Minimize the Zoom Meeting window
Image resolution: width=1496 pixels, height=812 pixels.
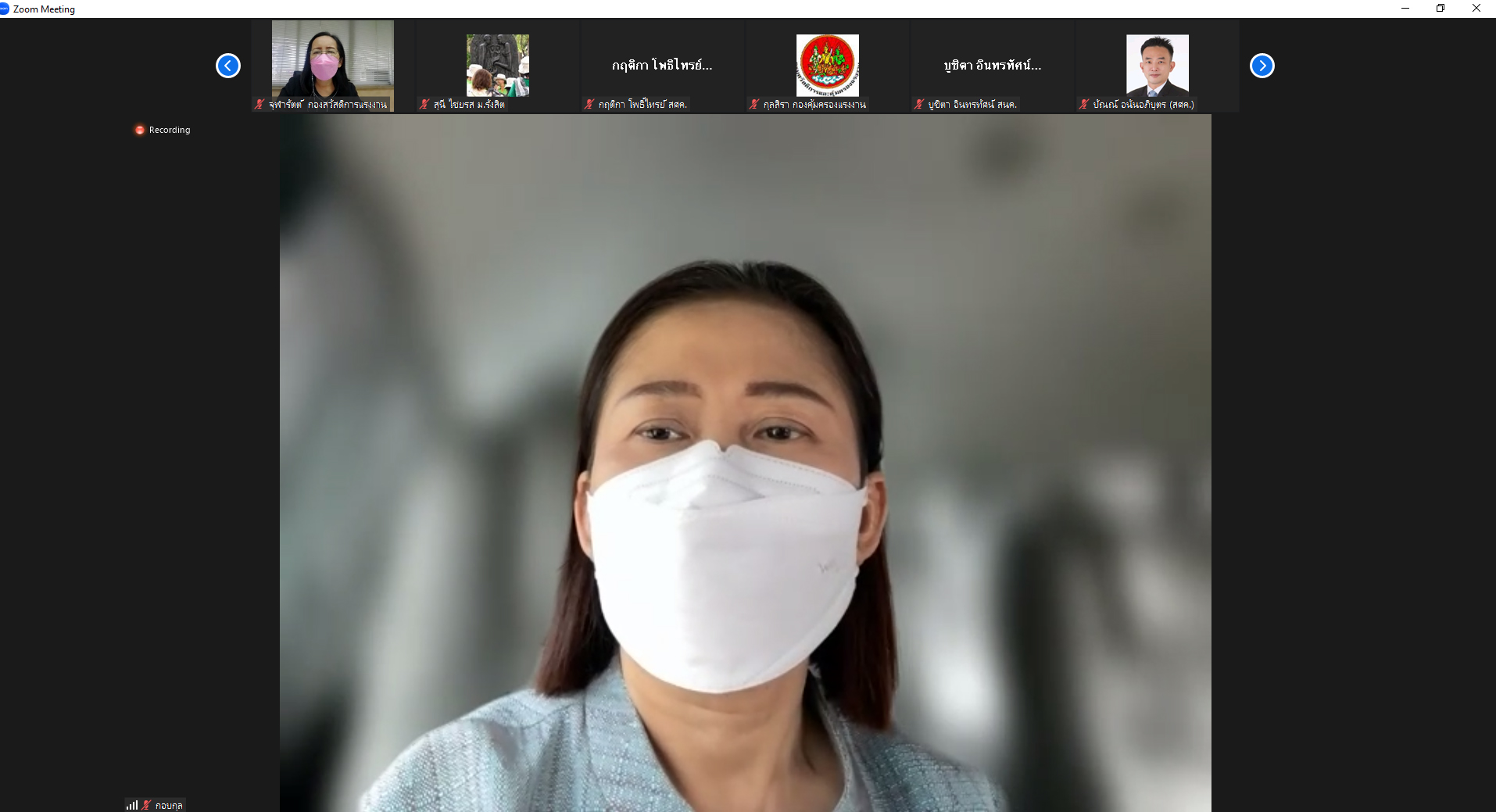tap(1405, 9)
